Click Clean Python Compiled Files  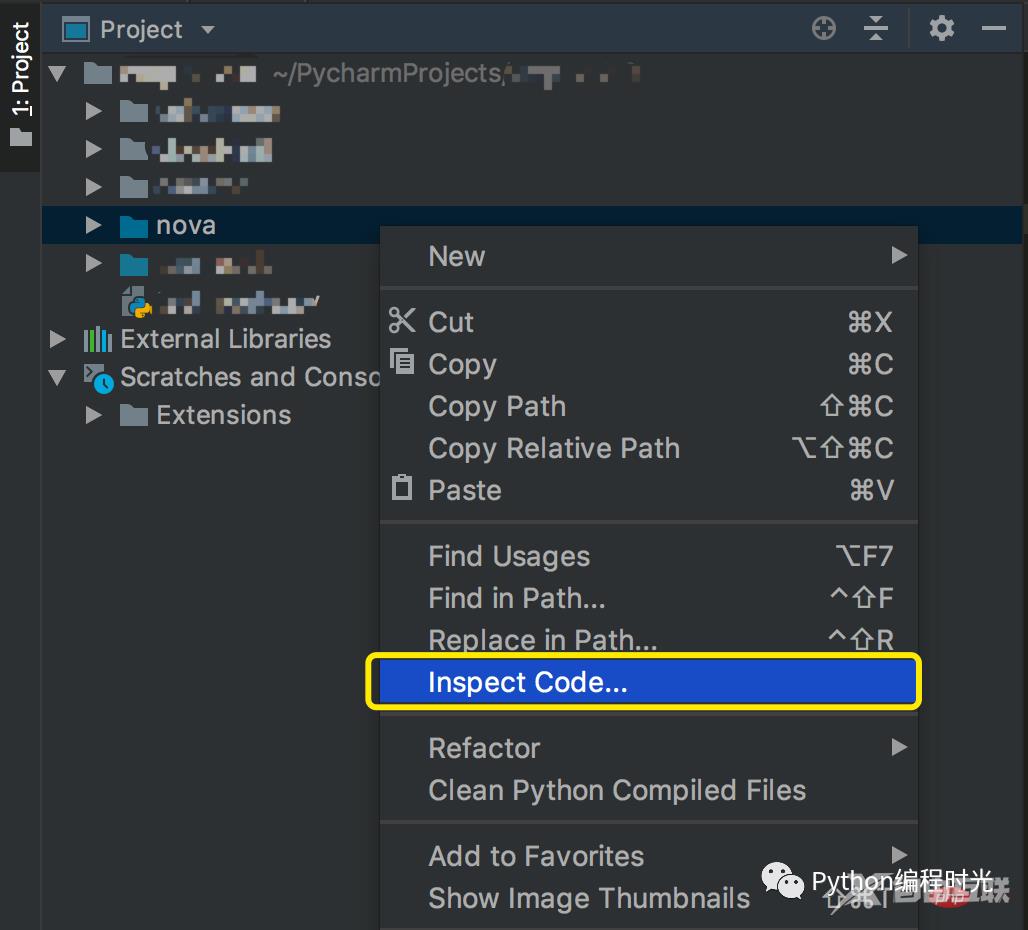click(617, 790)
